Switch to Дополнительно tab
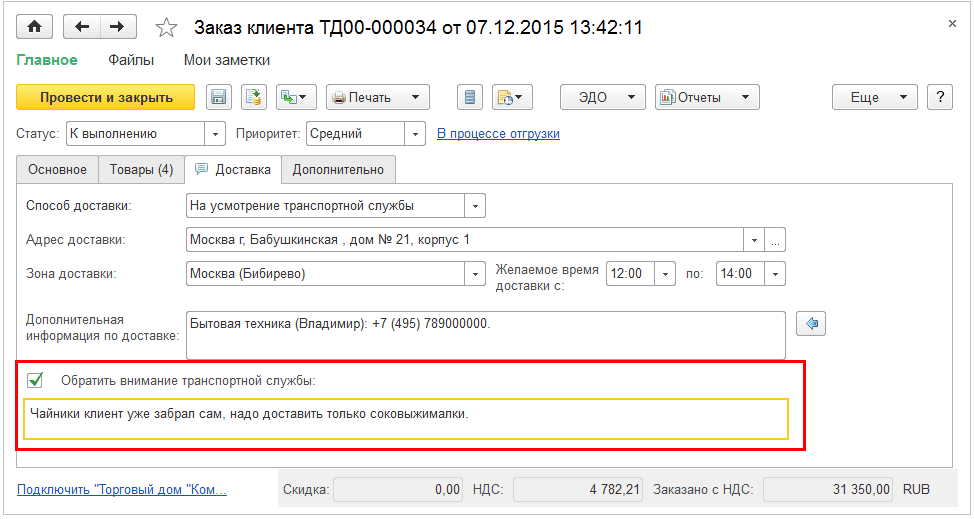Image resolution: width=974 pixels, height=519 pixels. pos(339,169)
